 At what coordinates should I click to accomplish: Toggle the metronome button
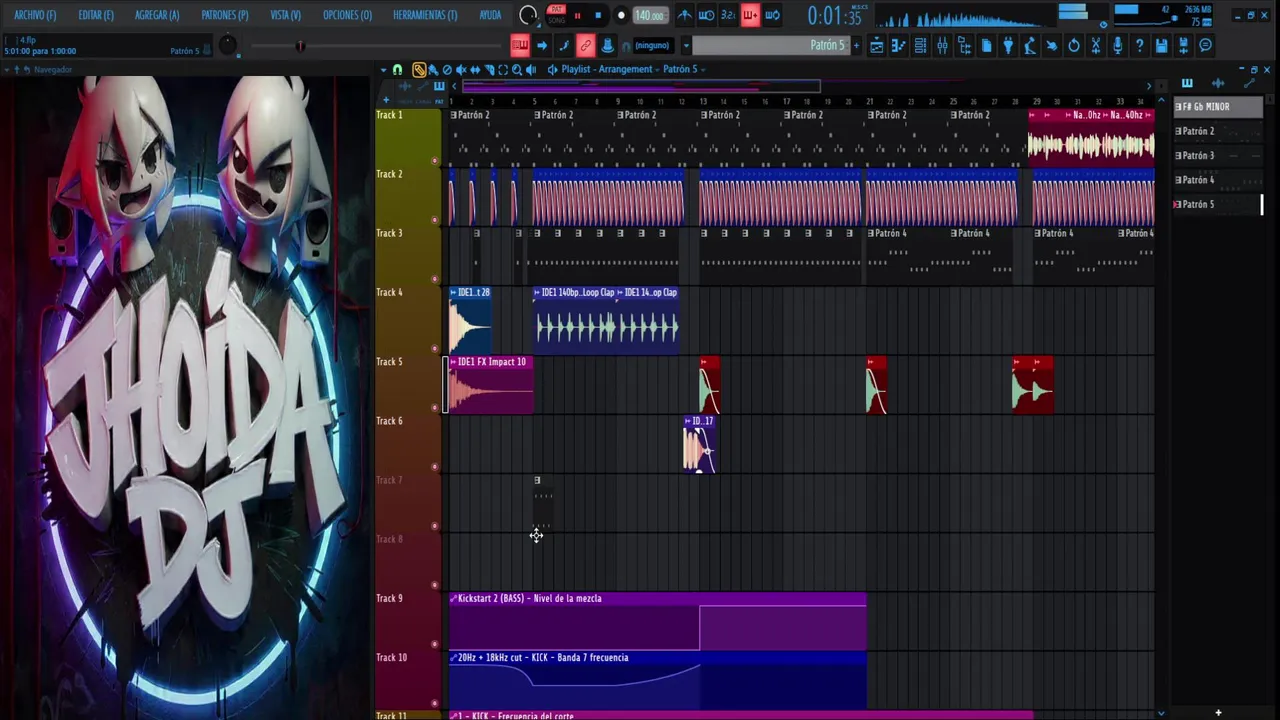pyautogui.click(x=684, y=15)
